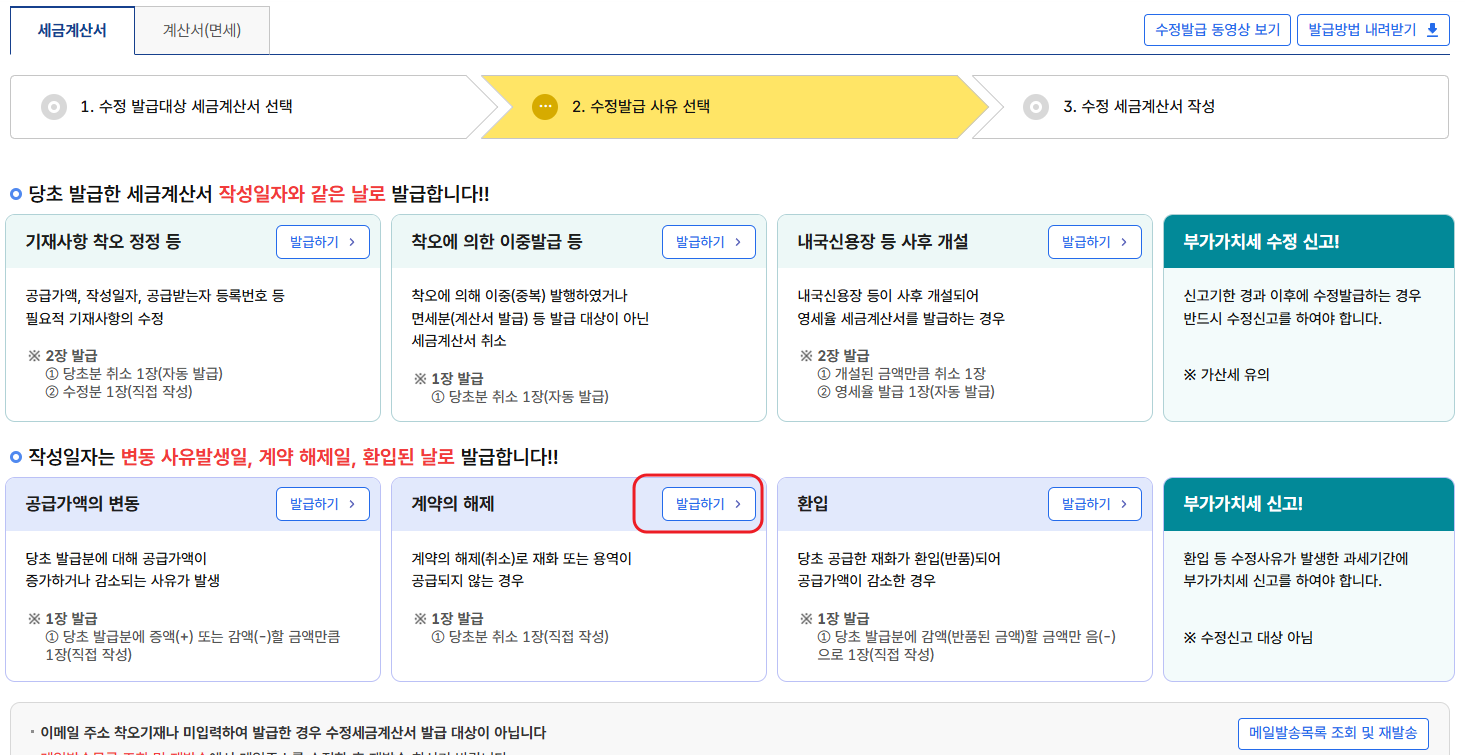Open 수정발급 동영상 보기

(1216, 30)
